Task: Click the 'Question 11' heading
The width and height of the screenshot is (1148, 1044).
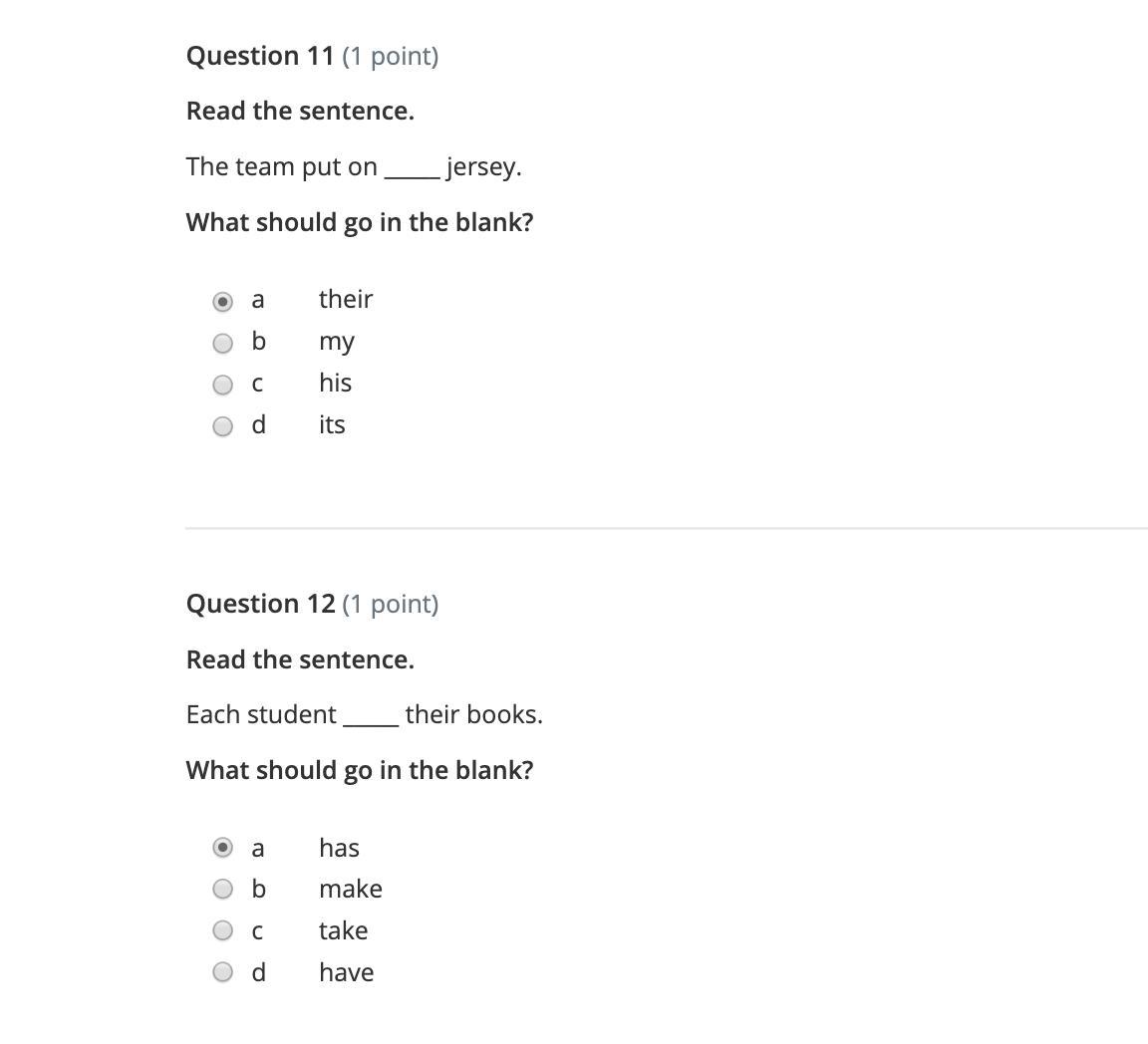Action: tap(260, 56)
